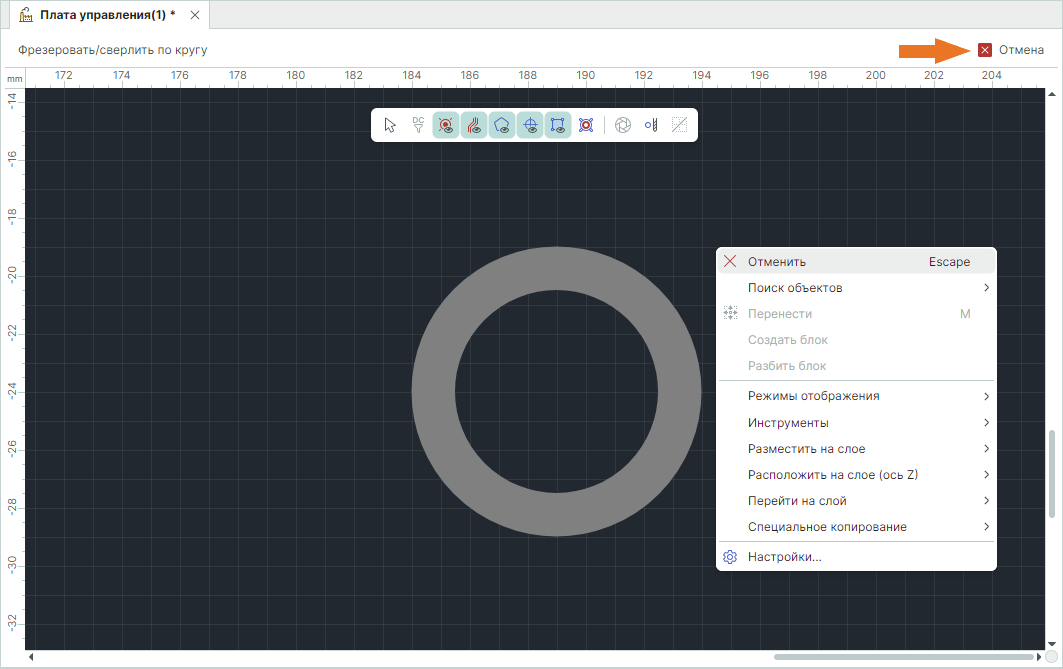Click the red circle mounting hole icon
This screenshot has height=669, width=1063.
(586, 125)
